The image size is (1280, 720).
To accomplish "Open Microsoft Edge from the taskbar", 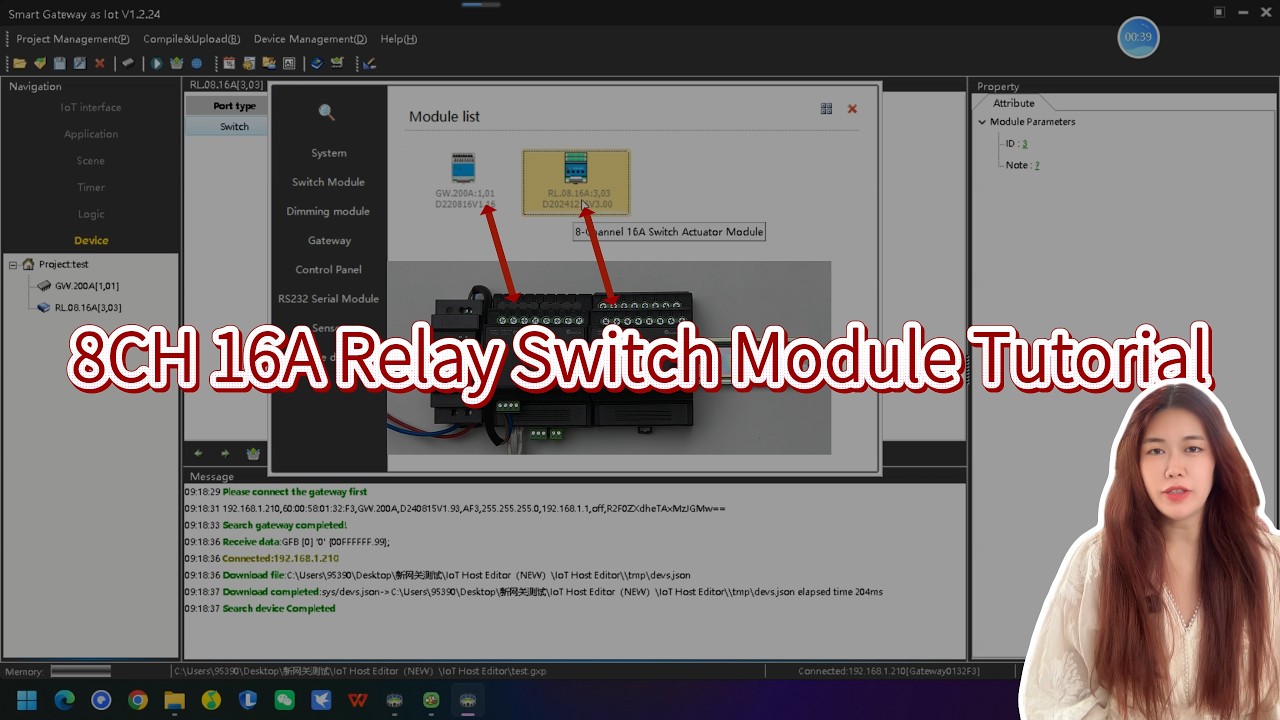I will pos(64,701).
